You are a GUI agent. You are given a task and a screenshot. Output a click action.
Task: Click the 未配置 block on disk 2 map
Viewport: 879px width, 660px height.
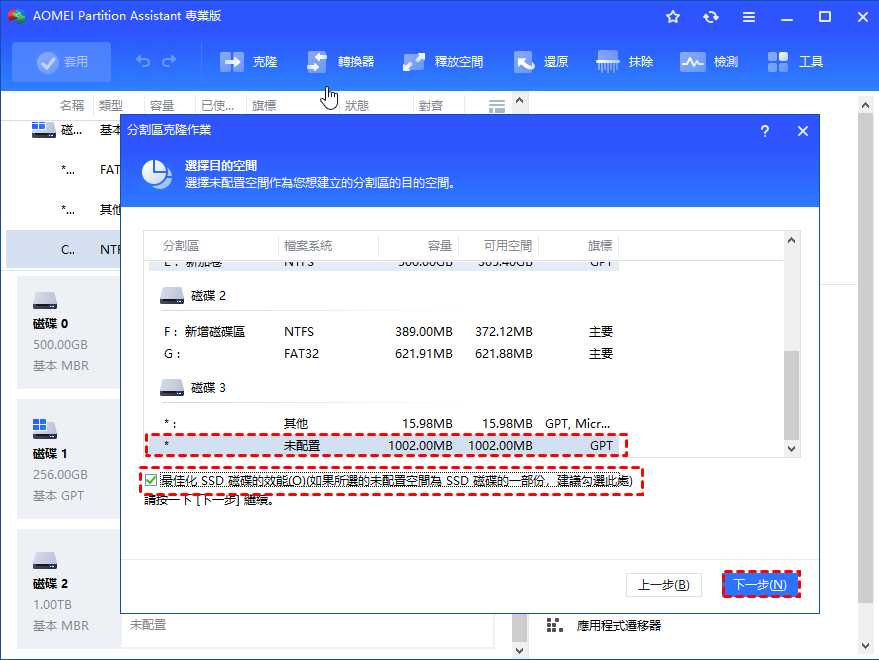[x=307, y=630]
